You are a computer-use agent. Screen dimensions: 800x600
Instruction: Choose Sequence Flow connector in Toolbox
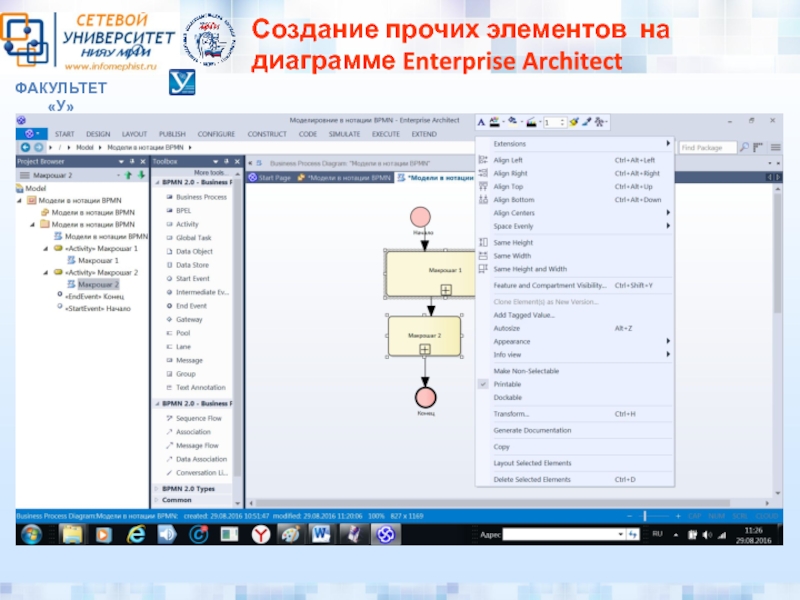click(x=198, y=418)
